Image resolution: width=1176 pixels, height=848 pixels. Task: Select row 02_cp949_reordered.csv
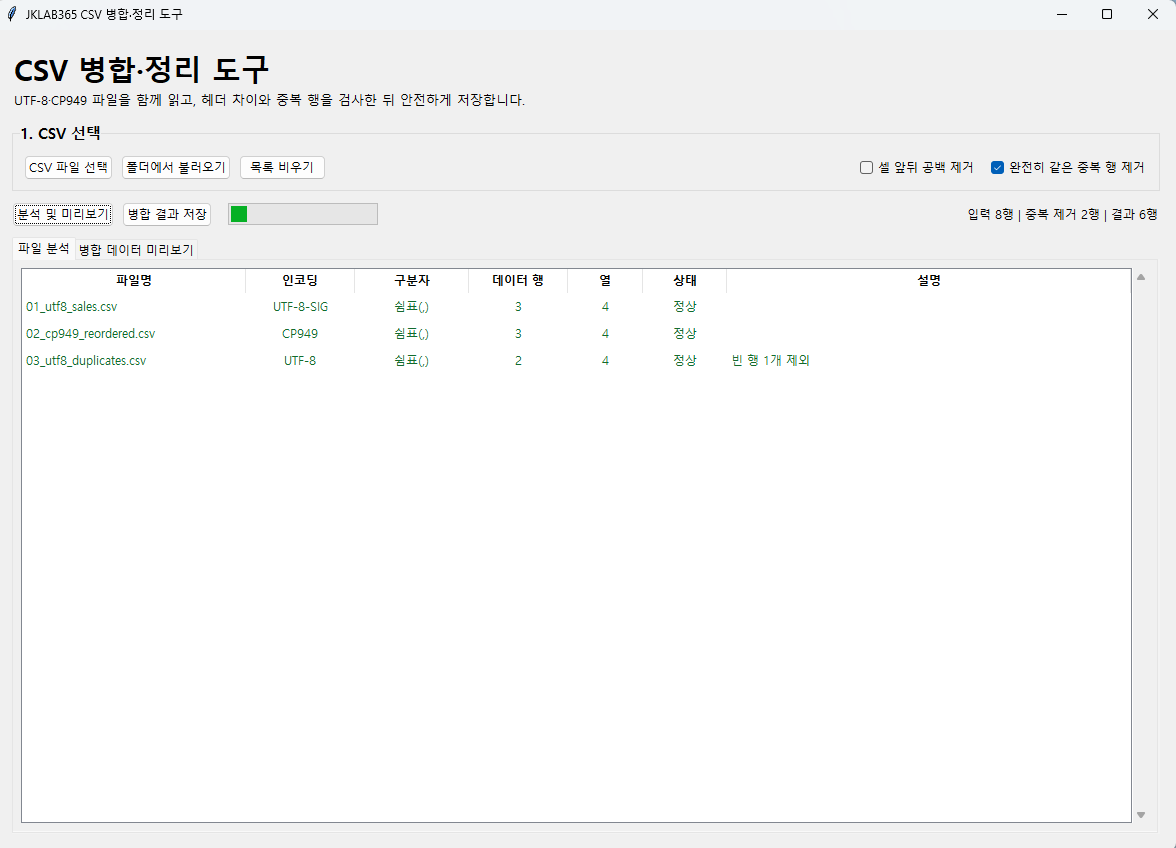pyautogui.click(x=576, y=334)
